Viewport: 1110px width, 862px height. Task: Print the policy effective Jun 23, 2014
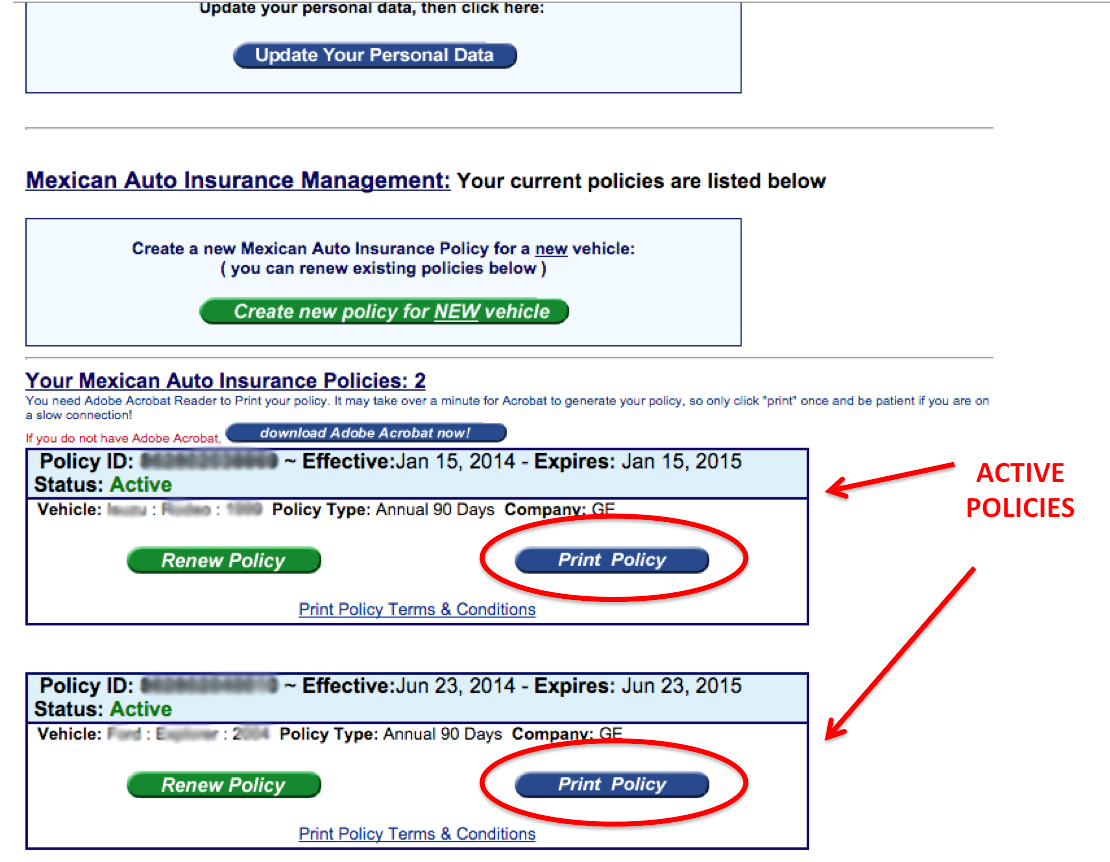pos(611,785)
